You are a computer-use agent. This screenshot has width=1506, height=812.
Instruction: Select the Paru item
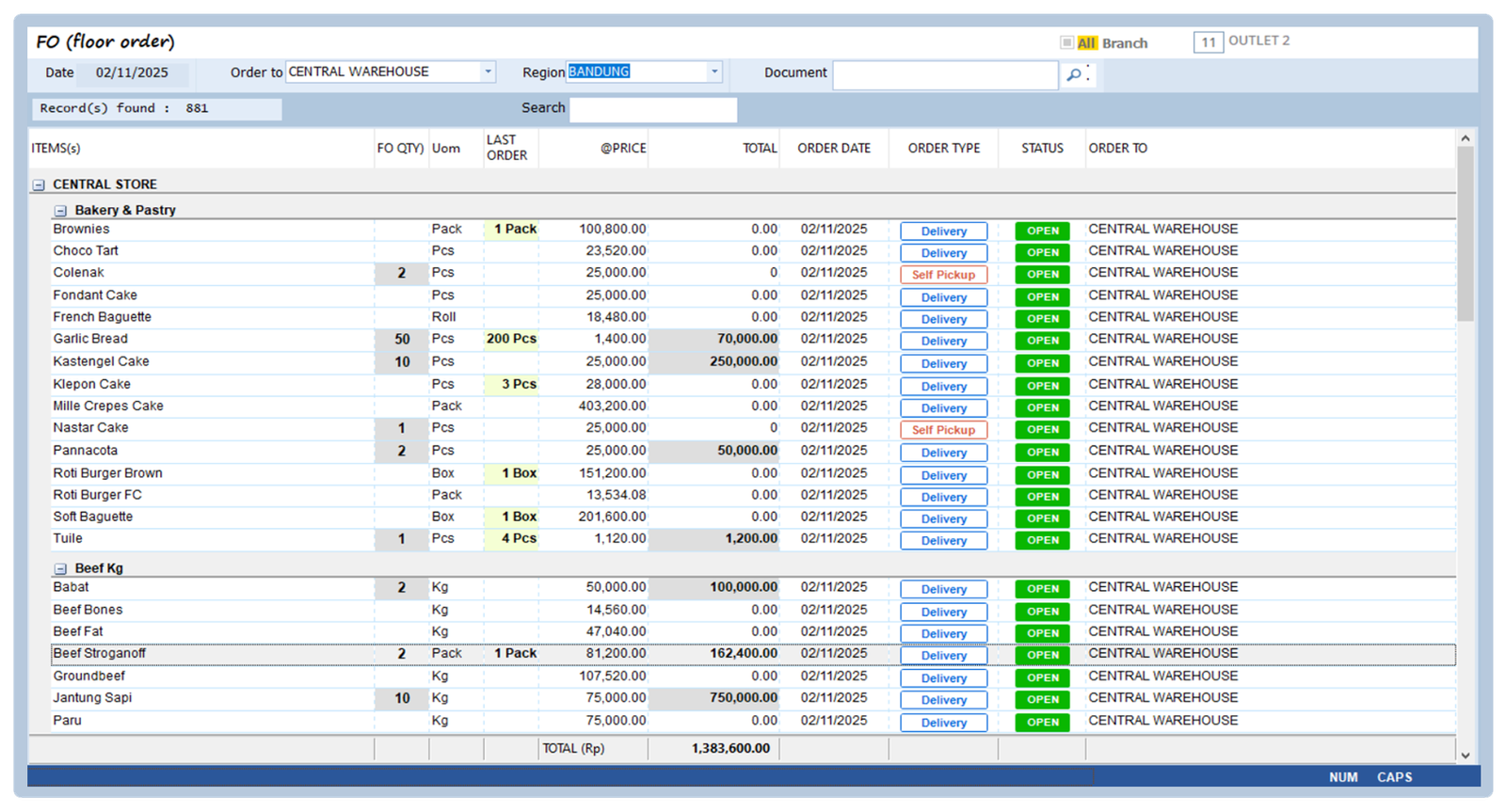67,720
